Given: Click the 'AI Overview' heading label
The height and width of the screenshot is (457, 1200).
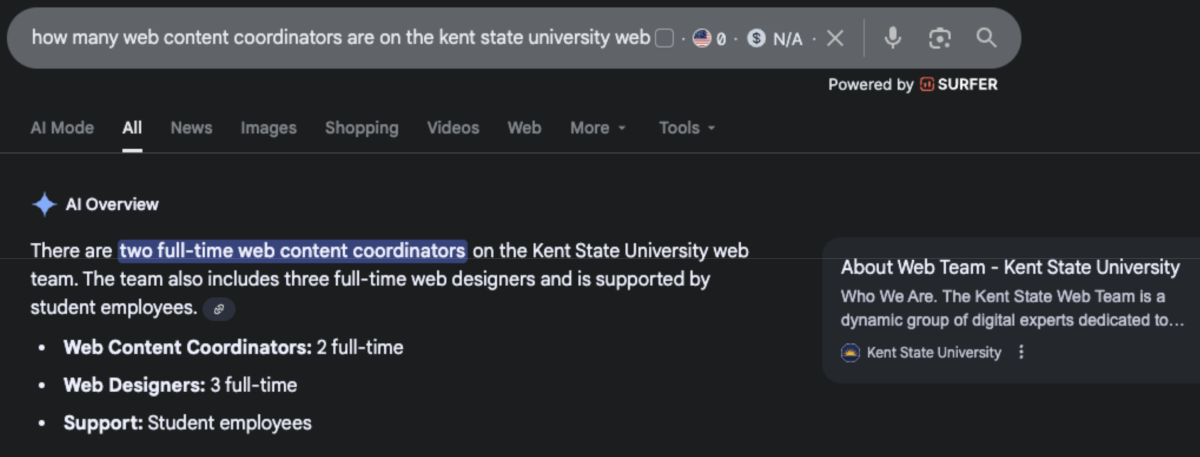Looking at the screenshot, I should [x=112, y=205].
